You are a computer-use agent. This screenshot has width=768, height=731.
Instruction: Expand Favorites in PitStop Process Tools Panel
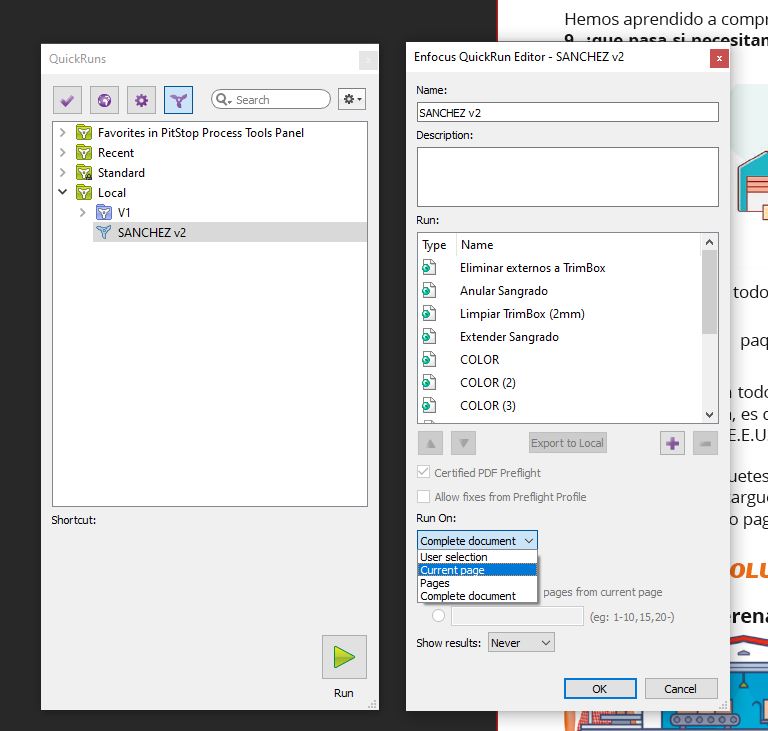[63, 132]
